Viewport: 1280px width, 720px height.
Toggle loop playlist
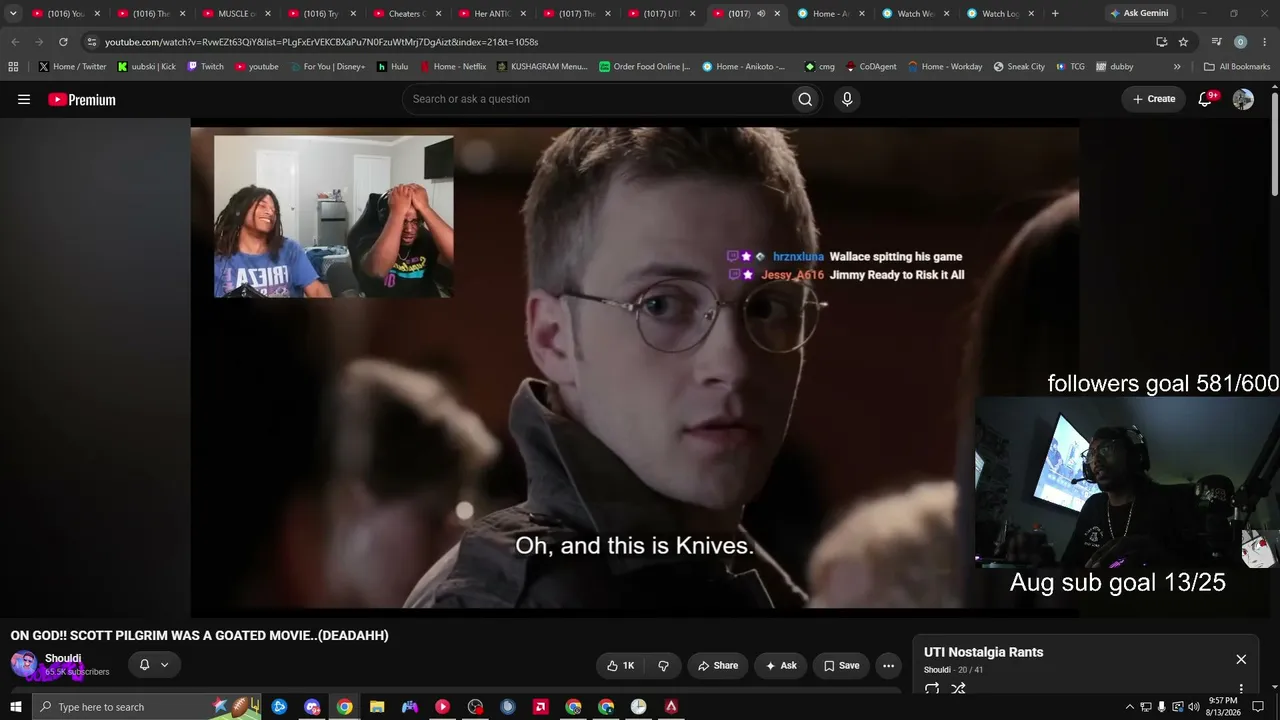click(x=932, y=688)
